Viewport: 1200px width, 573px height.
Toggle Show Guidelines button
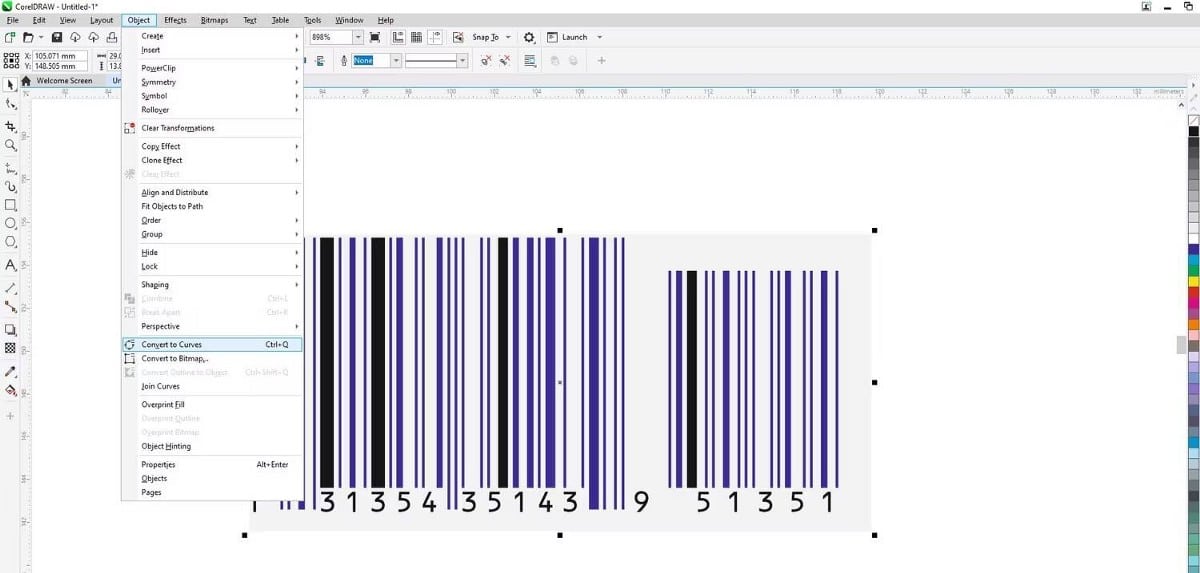[435, 38]
